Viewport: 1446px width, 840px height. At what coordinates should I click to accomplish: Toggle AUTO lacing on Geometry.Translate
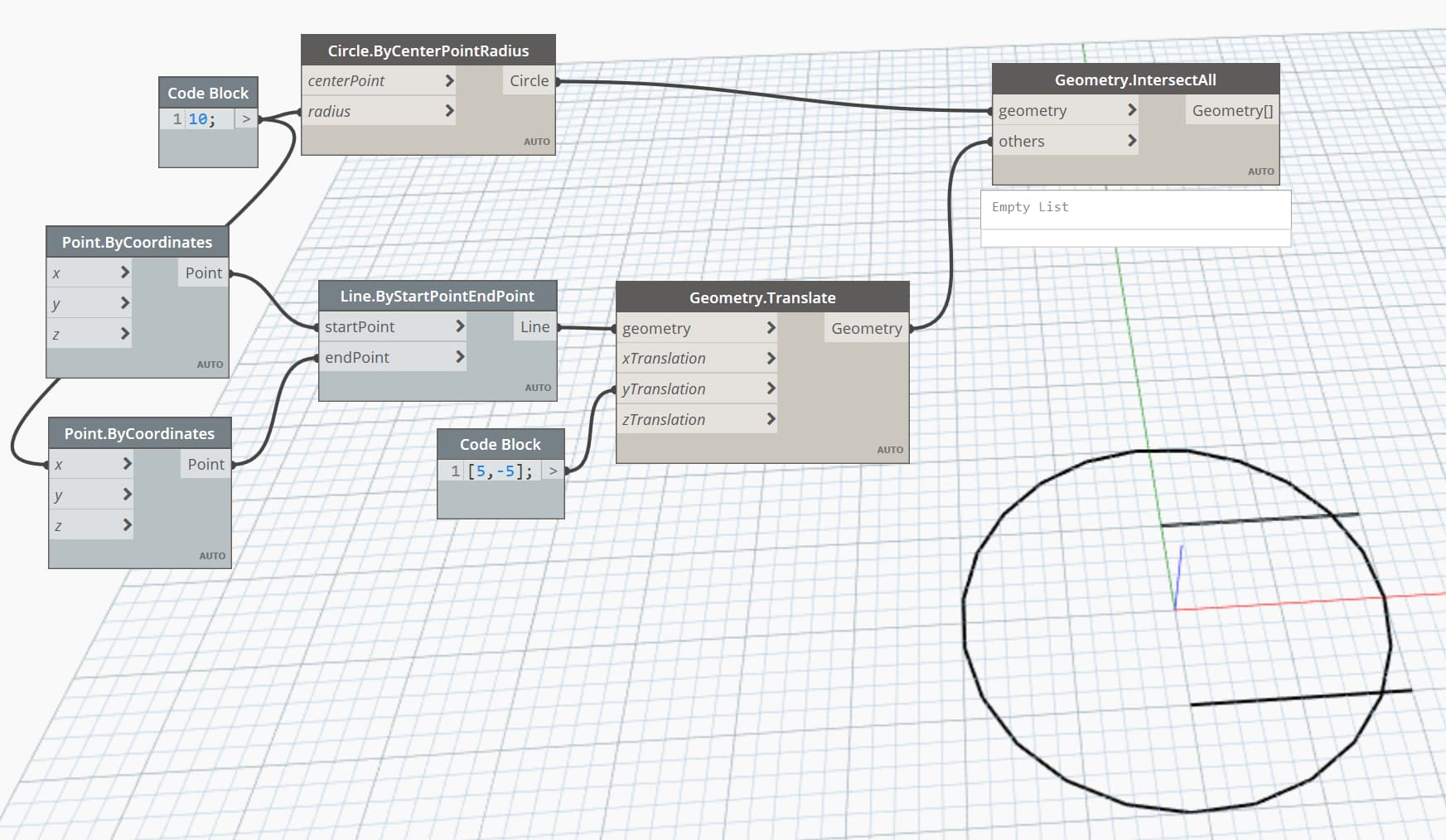pos(890,449)
